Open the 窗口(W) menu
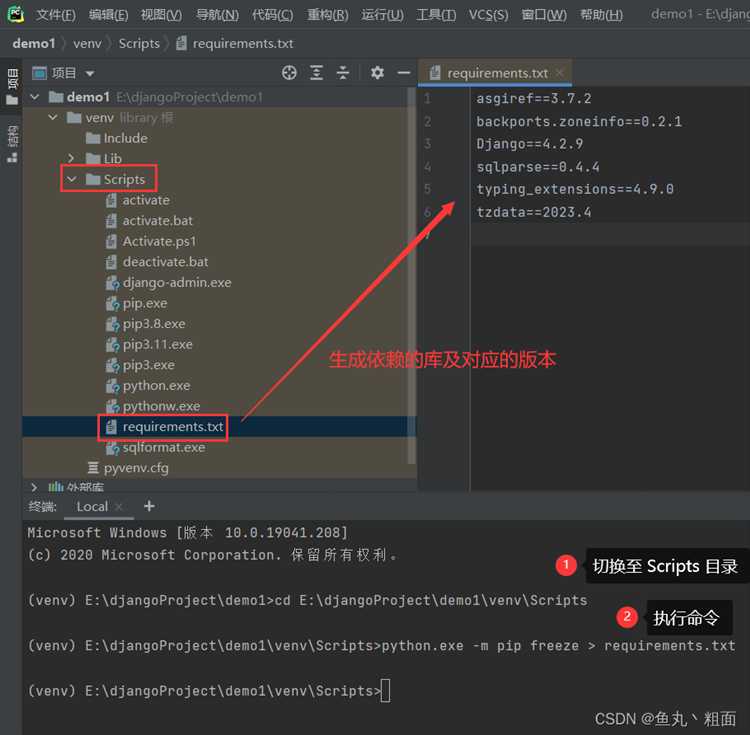 coord(544,15)
